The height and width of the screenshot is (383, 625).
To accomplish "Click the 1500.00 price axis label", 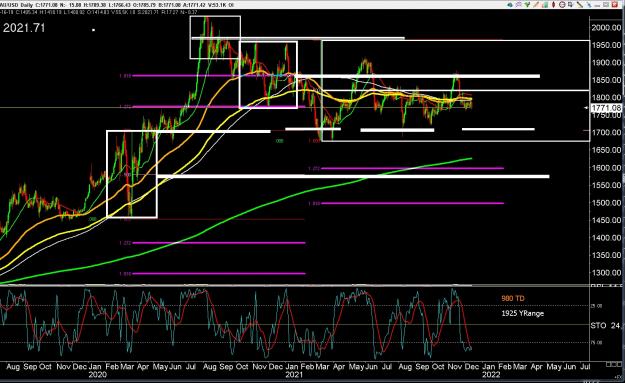I will [607, 203].
